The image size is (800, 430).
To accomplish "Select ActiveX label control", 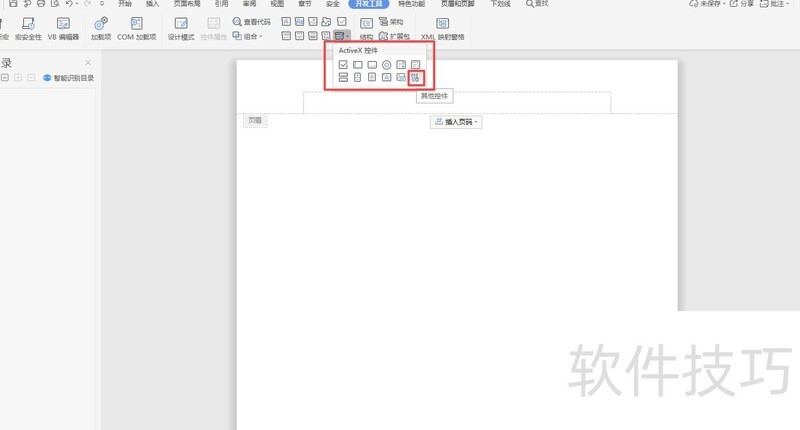I will pyautogui.click(x=387, y=78).
